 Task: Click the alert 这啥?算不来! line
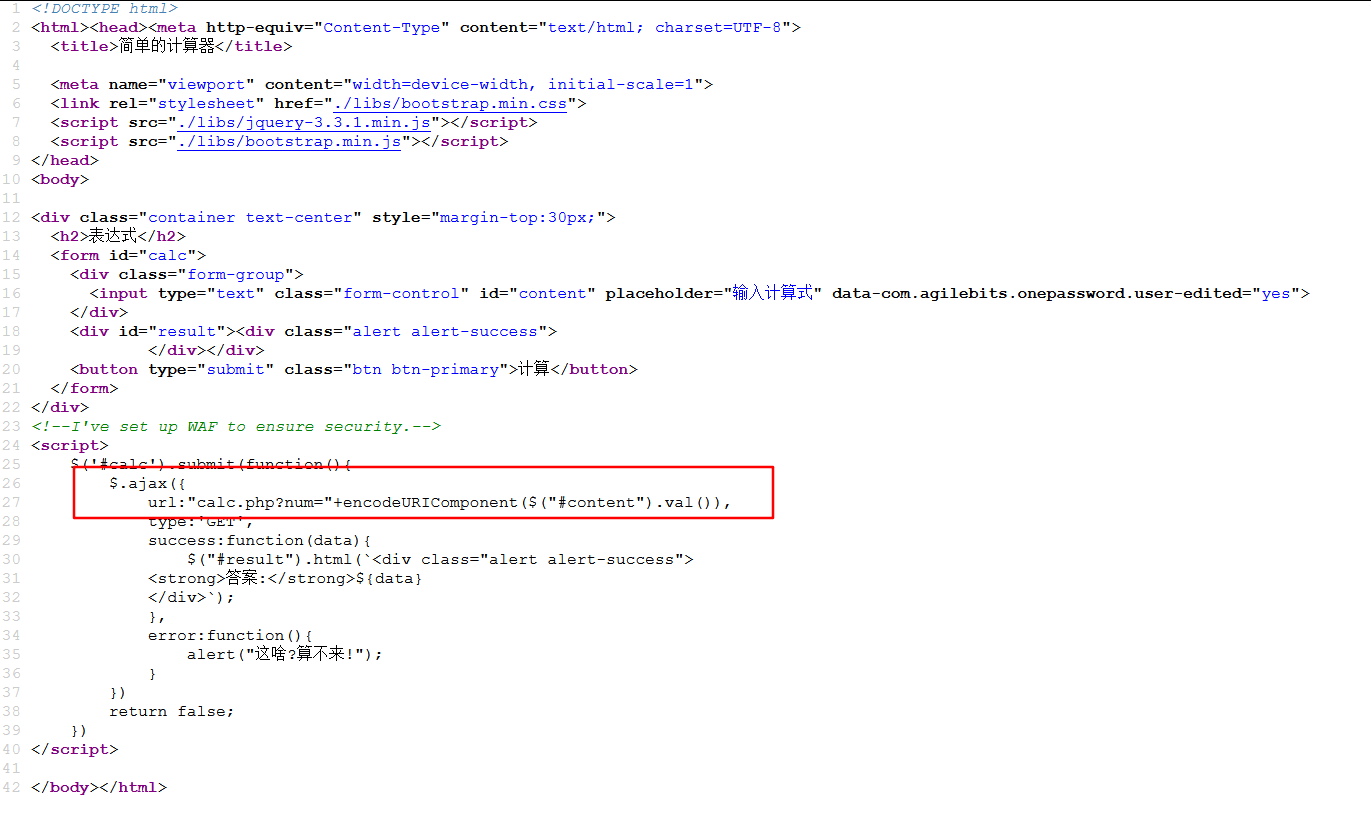click(x=285, y=654)
